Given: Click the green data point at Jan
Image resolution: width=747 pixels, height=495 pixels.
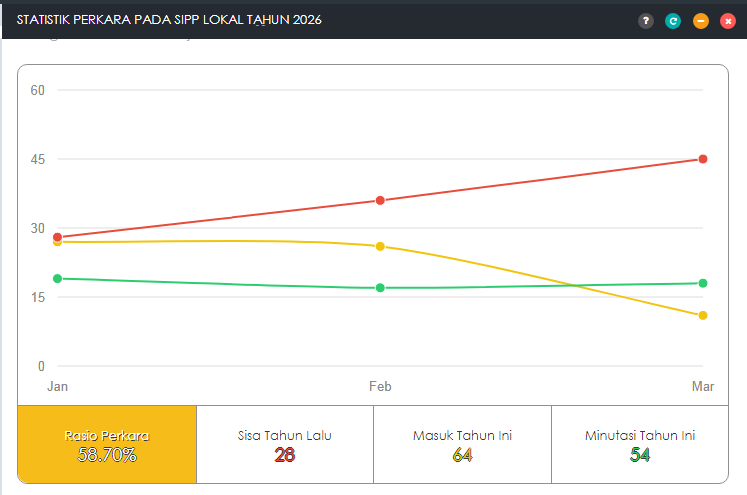Looking at the screenshot, I should coord(58,279).
